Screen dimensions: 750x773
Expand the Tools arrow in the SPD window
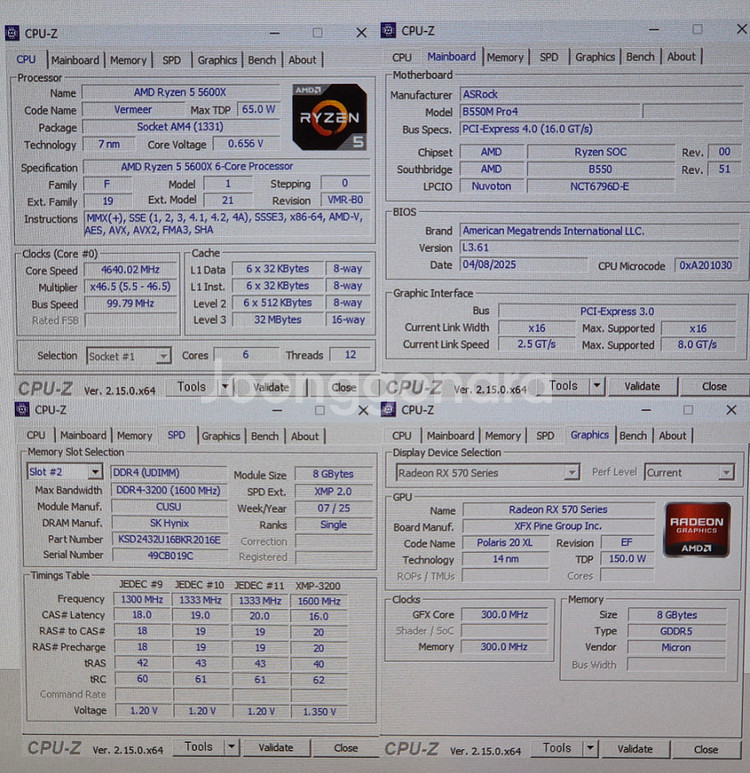pos(231,747)
